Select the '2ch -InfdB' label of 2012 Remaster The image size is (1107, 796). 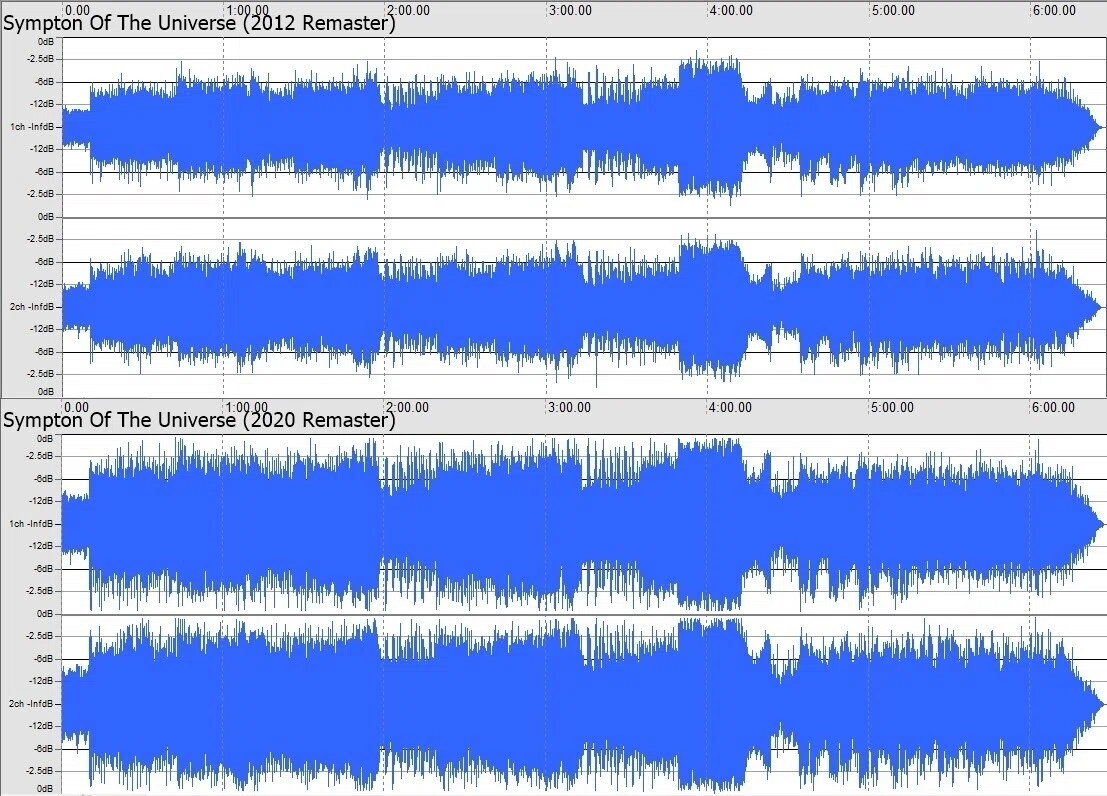[x=32, y=307]
